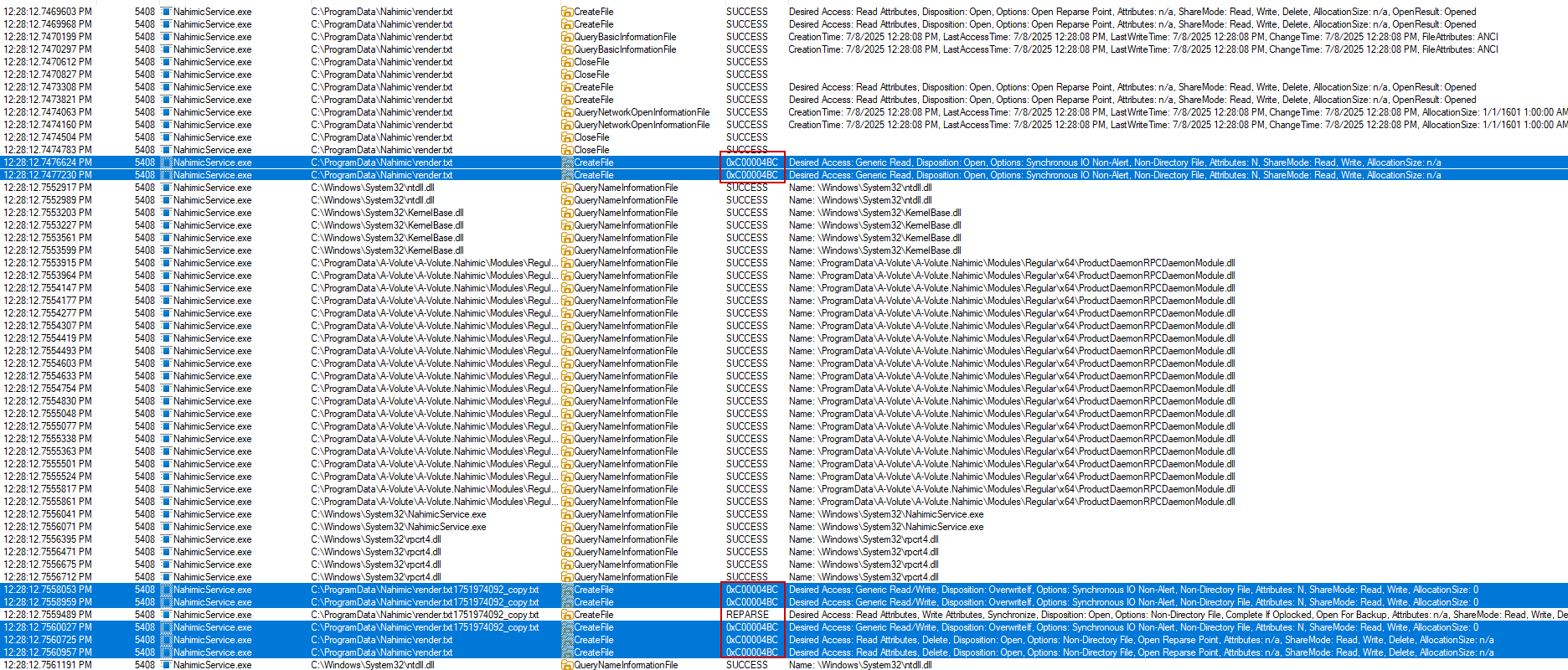Click PID 5408 in the 12:28:12.7473308 row
This screenshot has height=670, width=1568.
pyautogui.click(x=144, y=87)
